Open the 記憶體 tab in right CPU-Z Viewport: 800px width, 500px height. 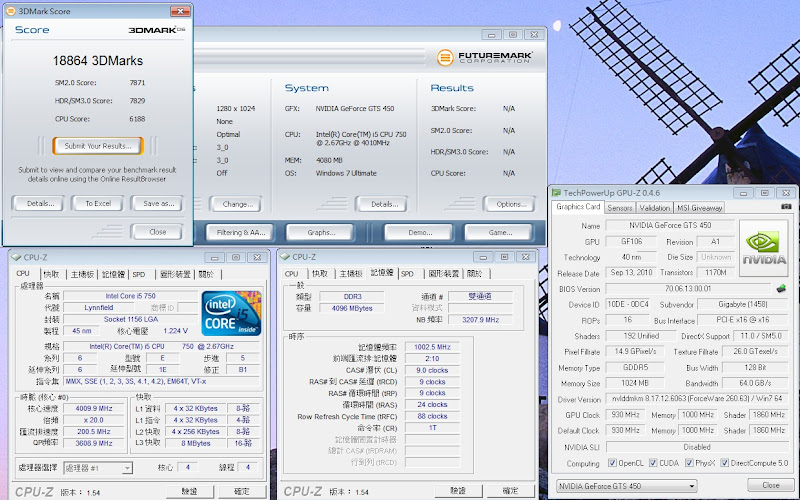[x=382, y=273]
